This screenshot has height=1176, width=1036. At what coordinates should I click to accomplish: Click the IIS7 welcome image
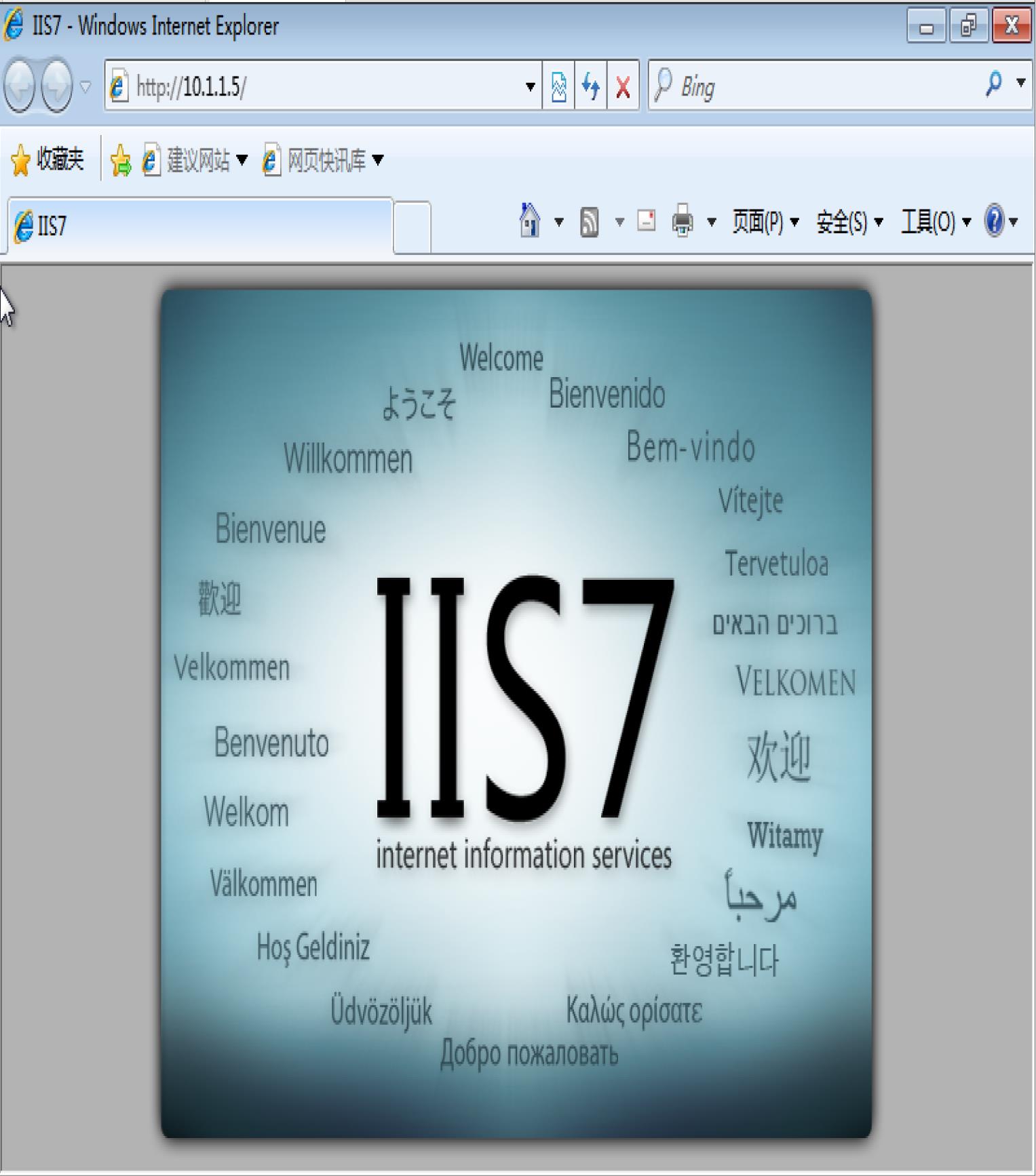[x=516, y=713]
